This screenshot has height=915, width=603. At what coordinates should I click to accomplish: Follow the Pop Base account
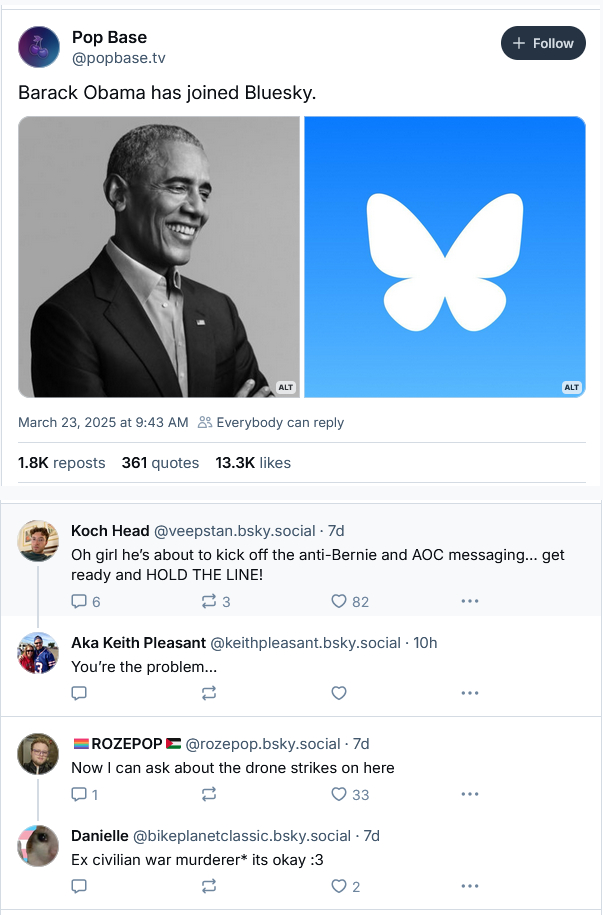coord(543,43)
